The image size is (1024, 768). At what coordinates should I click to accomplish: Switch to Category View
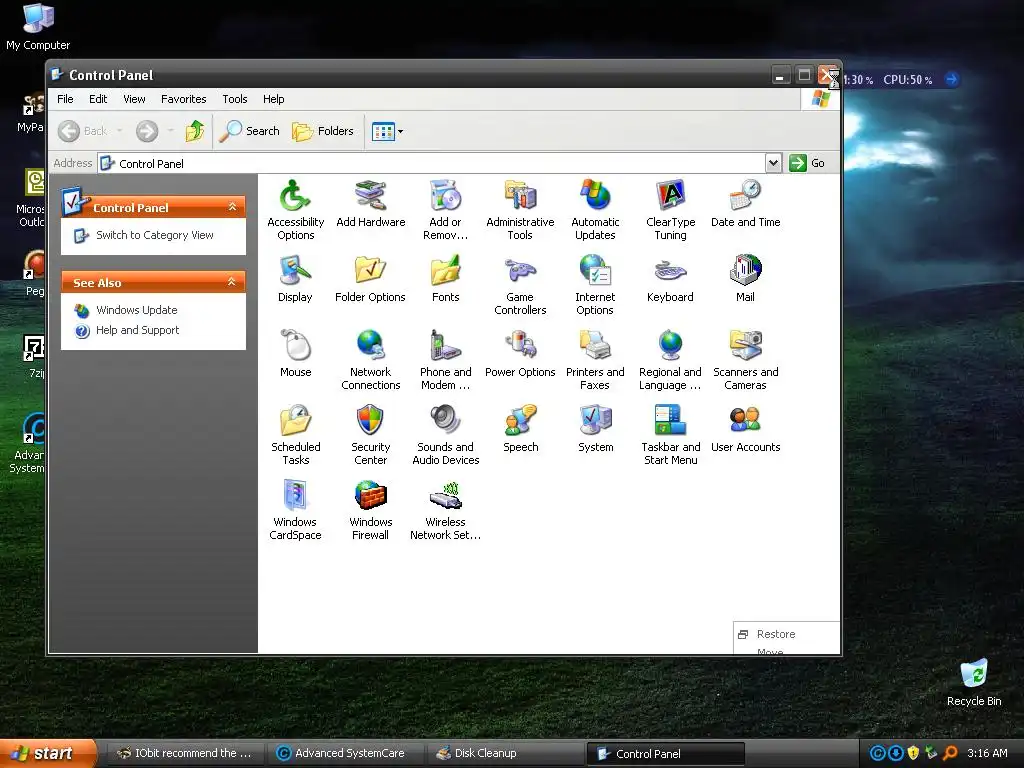pos(154,235)
